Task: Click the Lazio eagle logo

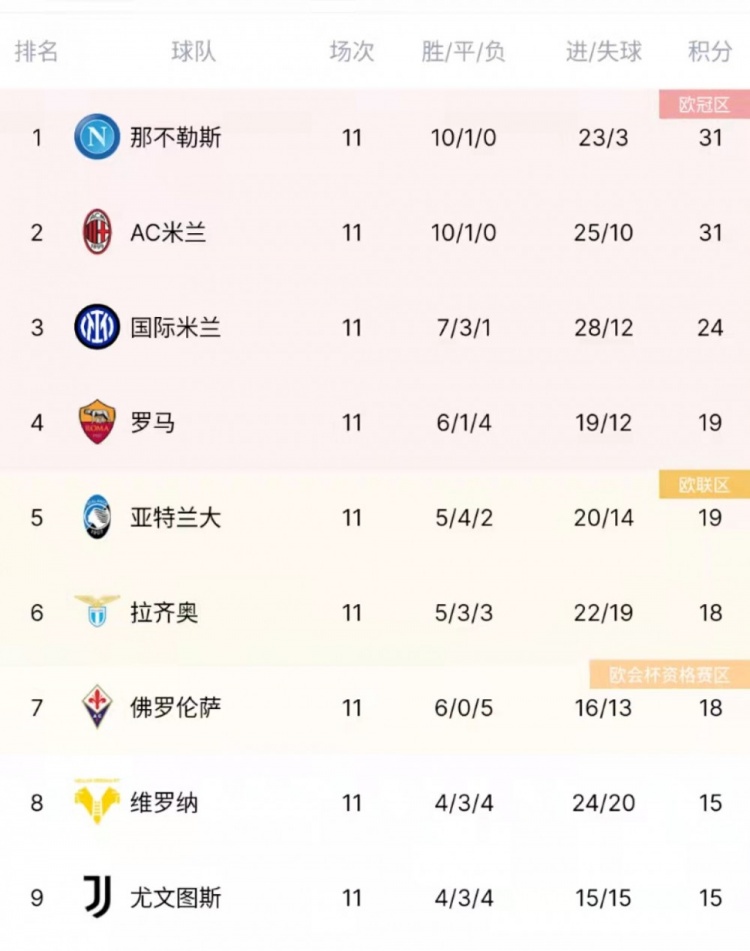Action: click(97, 611)
